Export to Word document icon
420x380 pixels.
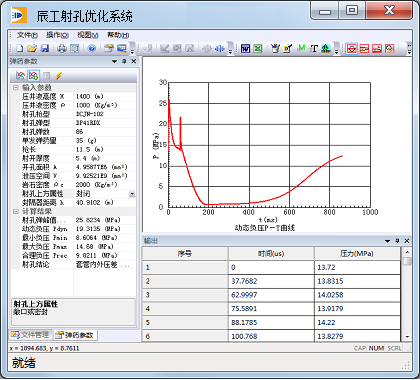coord(245,49)
